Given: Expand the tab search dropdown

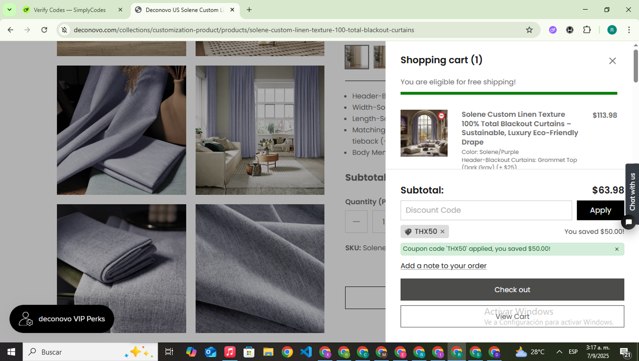Looking at the screenshot, I should tap(9, 10).
